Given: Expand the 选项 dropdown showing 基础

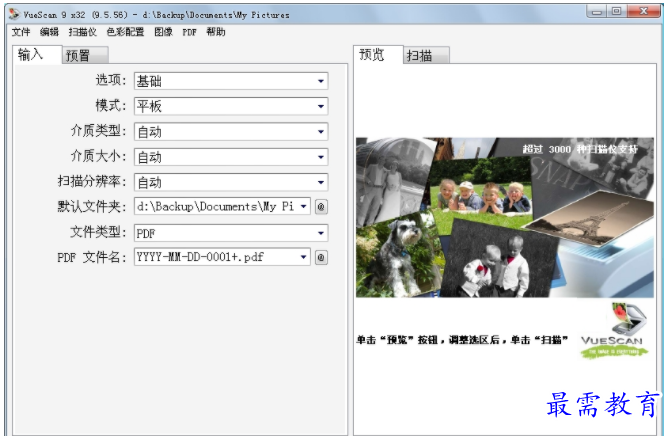Looking at the screenshot, I should (231, 81).
